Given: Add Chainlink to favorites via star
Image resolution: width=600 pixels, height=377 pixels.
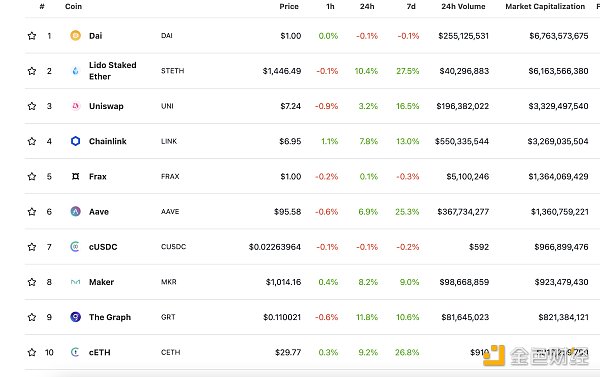Looking at the screenshot, I should 32,141.
